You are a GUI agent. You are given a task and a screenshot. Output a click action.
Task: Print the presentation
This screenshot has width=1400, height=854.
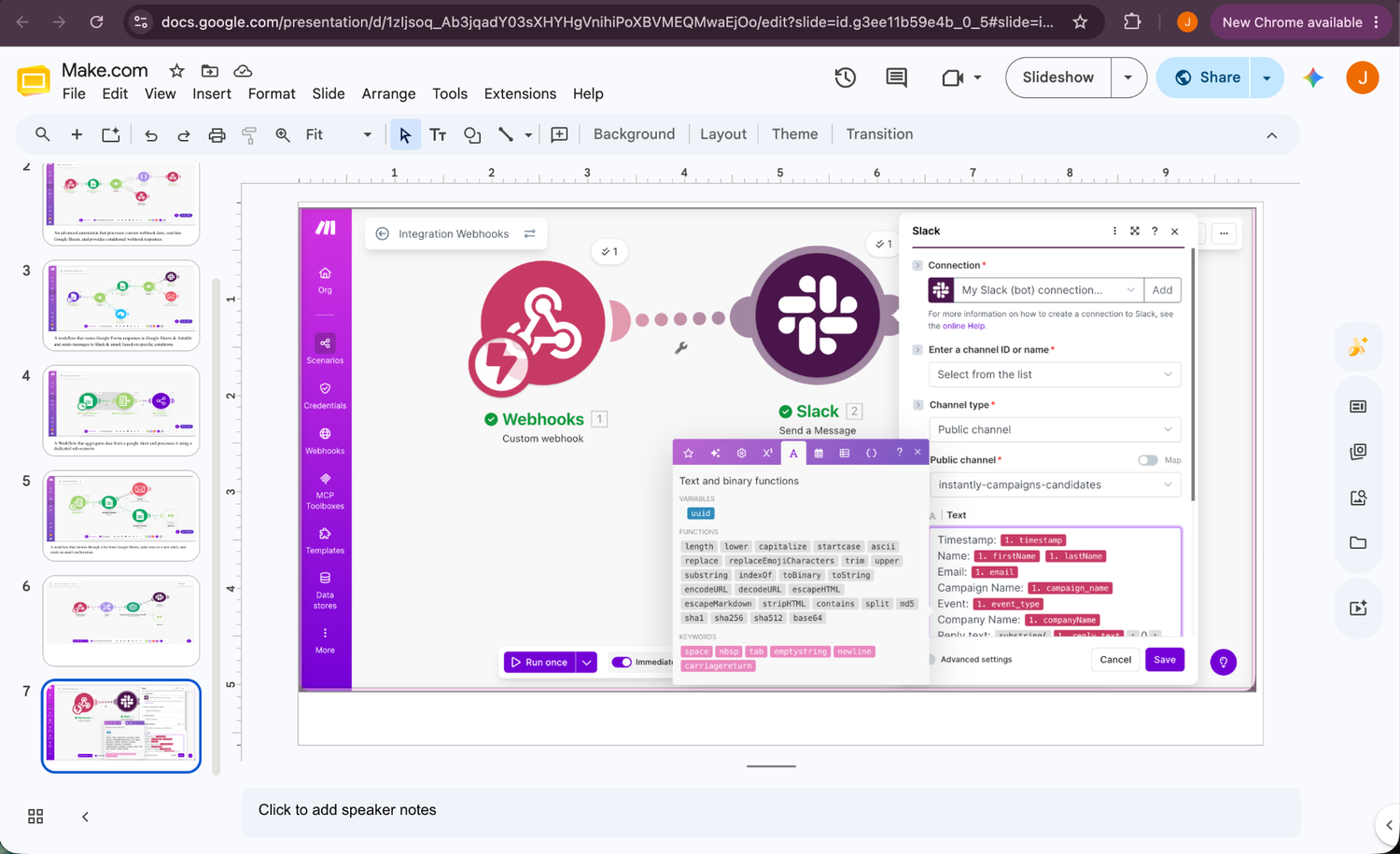tap(217, 135)
